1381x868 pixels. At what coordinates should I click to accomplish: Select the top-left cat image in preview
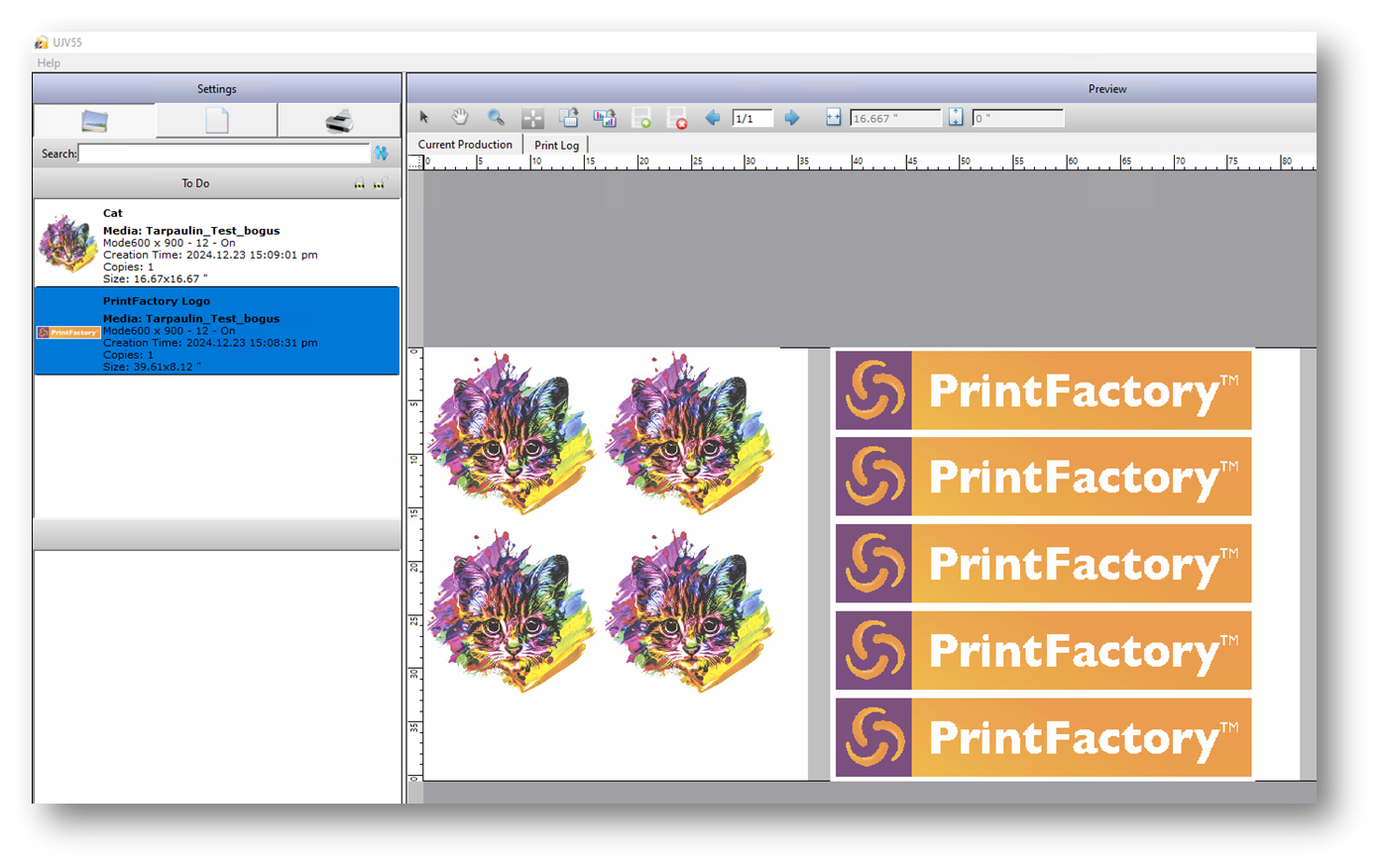point(512,432)
